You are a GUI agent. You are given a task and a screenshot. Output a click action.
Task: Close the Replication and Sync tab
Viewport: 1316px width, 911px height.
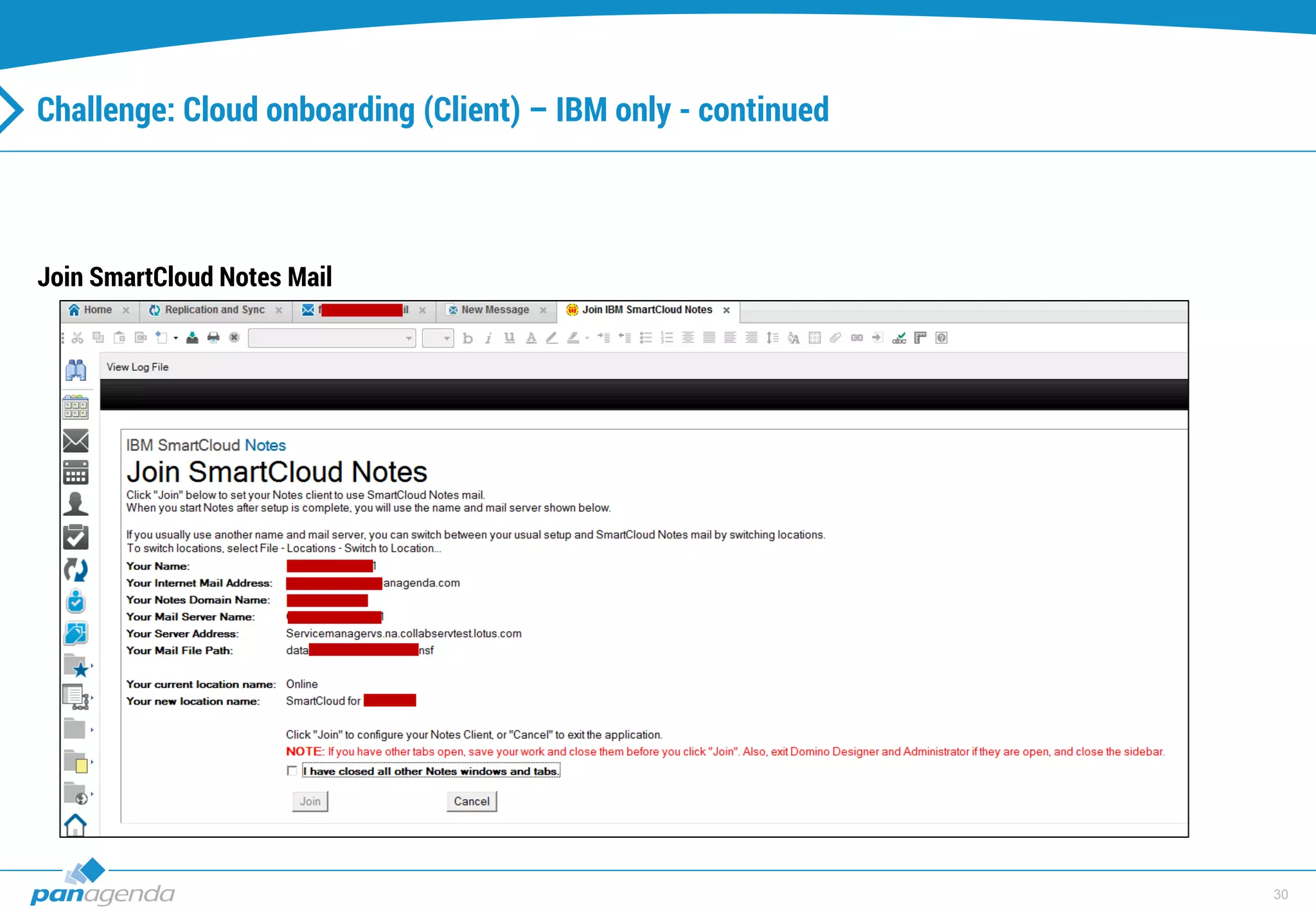click(279, 310)
